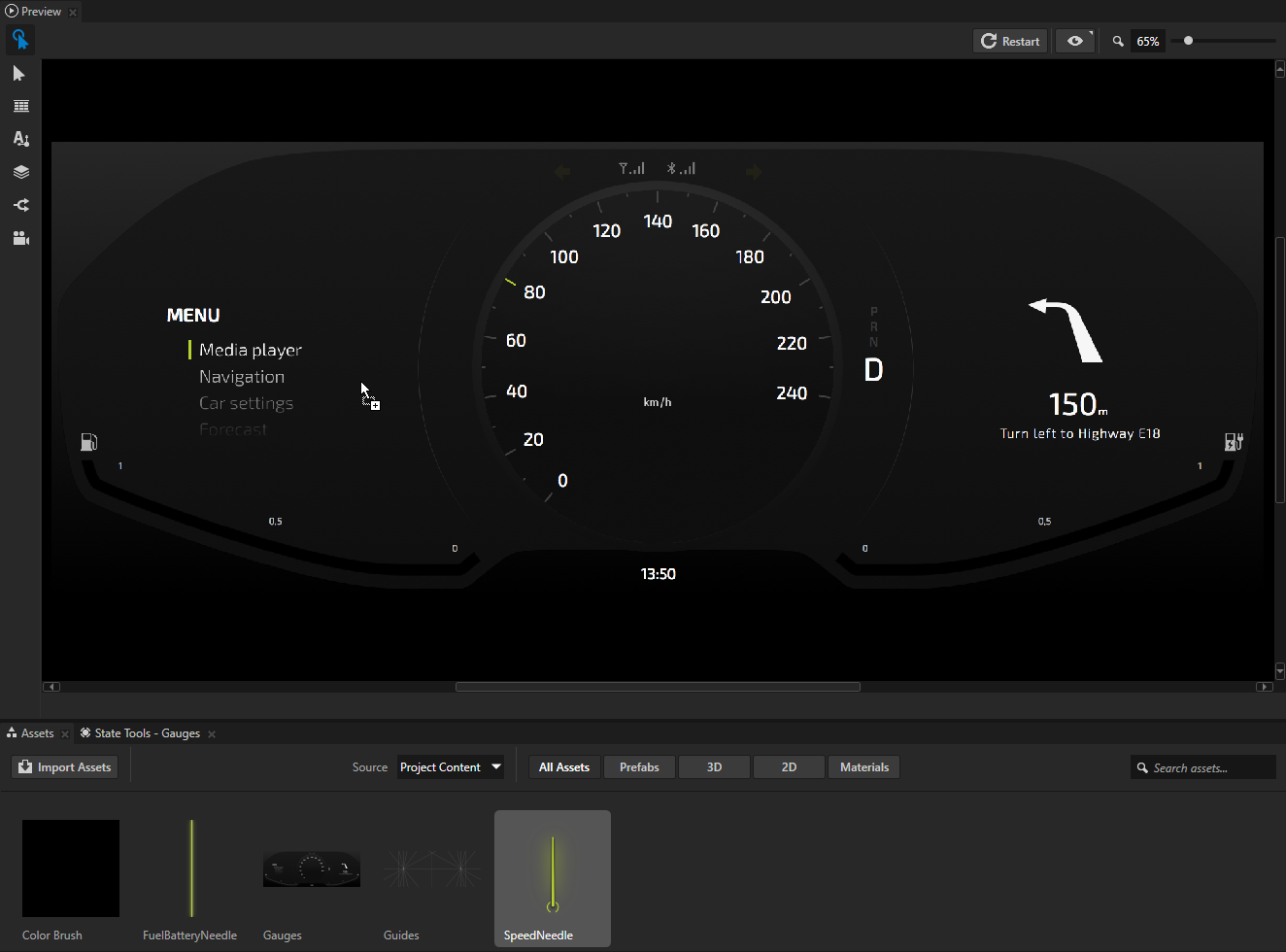Show only Materials in assets
1286x952 pixels.
point(863,767)
